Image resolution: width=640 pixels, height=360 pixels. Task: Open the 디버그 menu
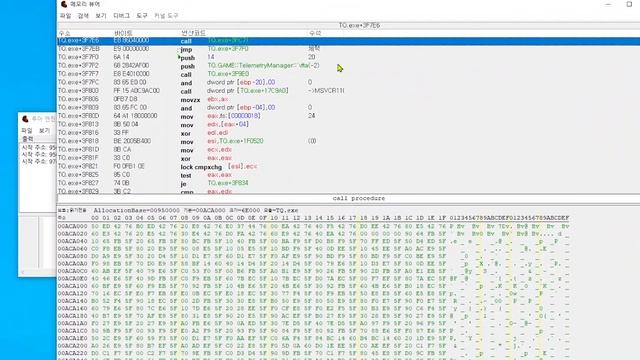point(121,16)
